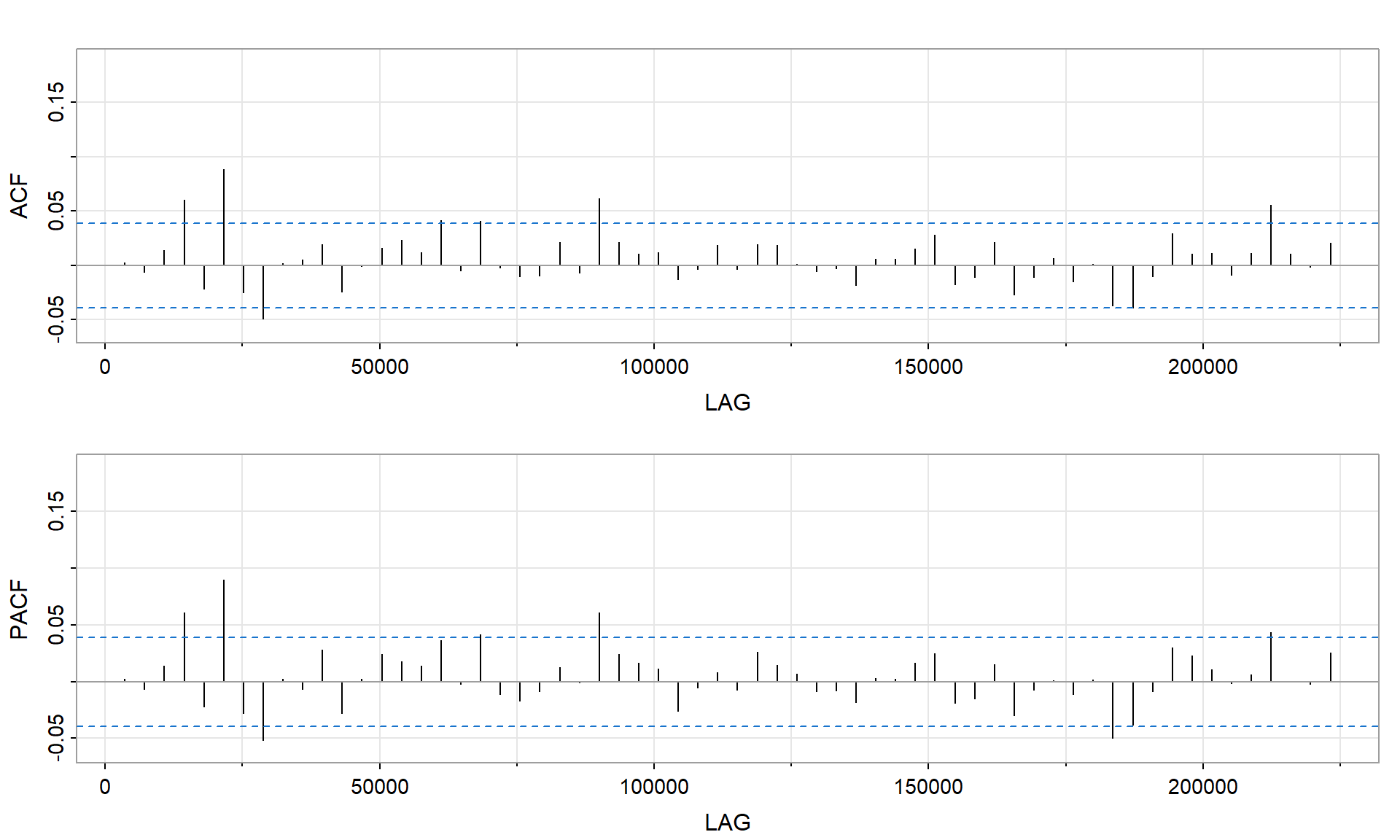
Task: Click the 50000 tick label on ACF x-axis
Action: point(379,367)
